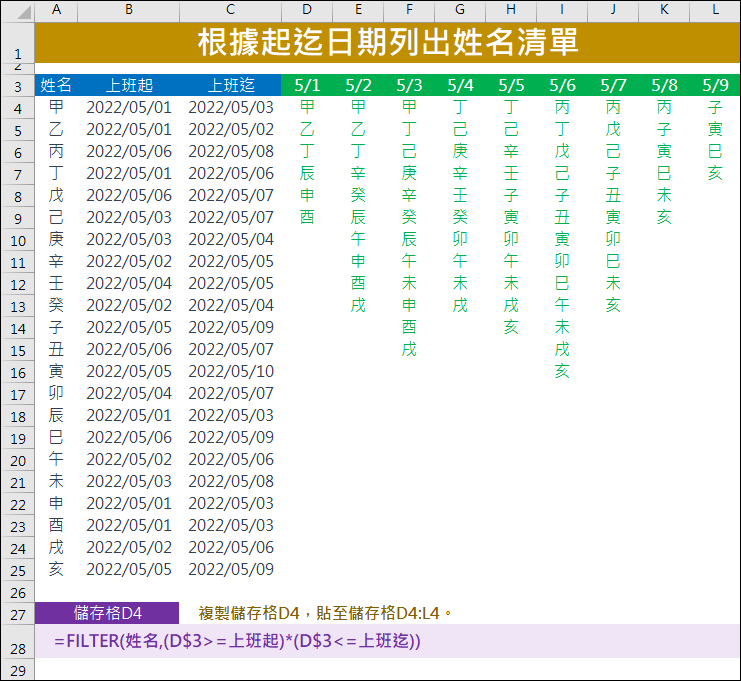Click the purple 儲存格D4 label cell
741x681 pixels.
[107, 613]
